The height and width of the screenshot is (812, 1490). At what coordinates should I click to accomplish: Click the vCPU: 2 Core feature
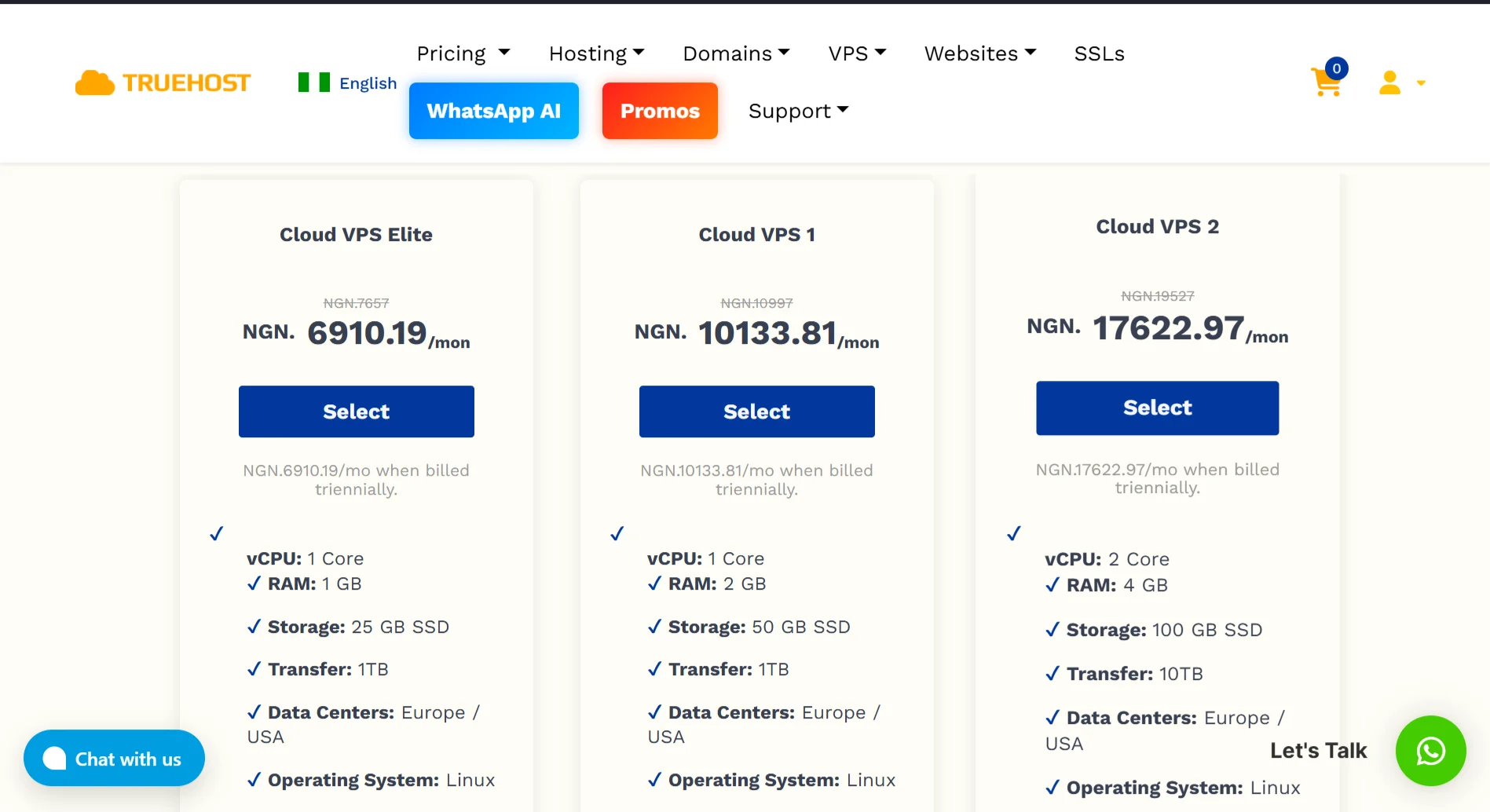tap(1107, 559)
